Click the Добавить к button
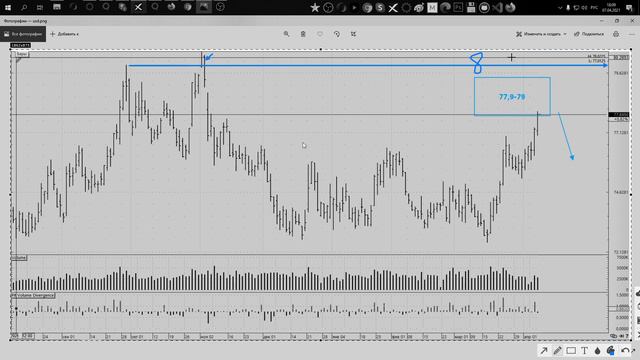Screen dimensions: 640x360 [64, 34]
